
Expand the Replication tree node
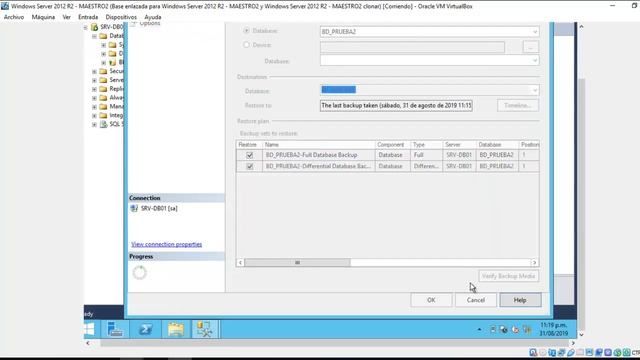click(x=94, y=89)
